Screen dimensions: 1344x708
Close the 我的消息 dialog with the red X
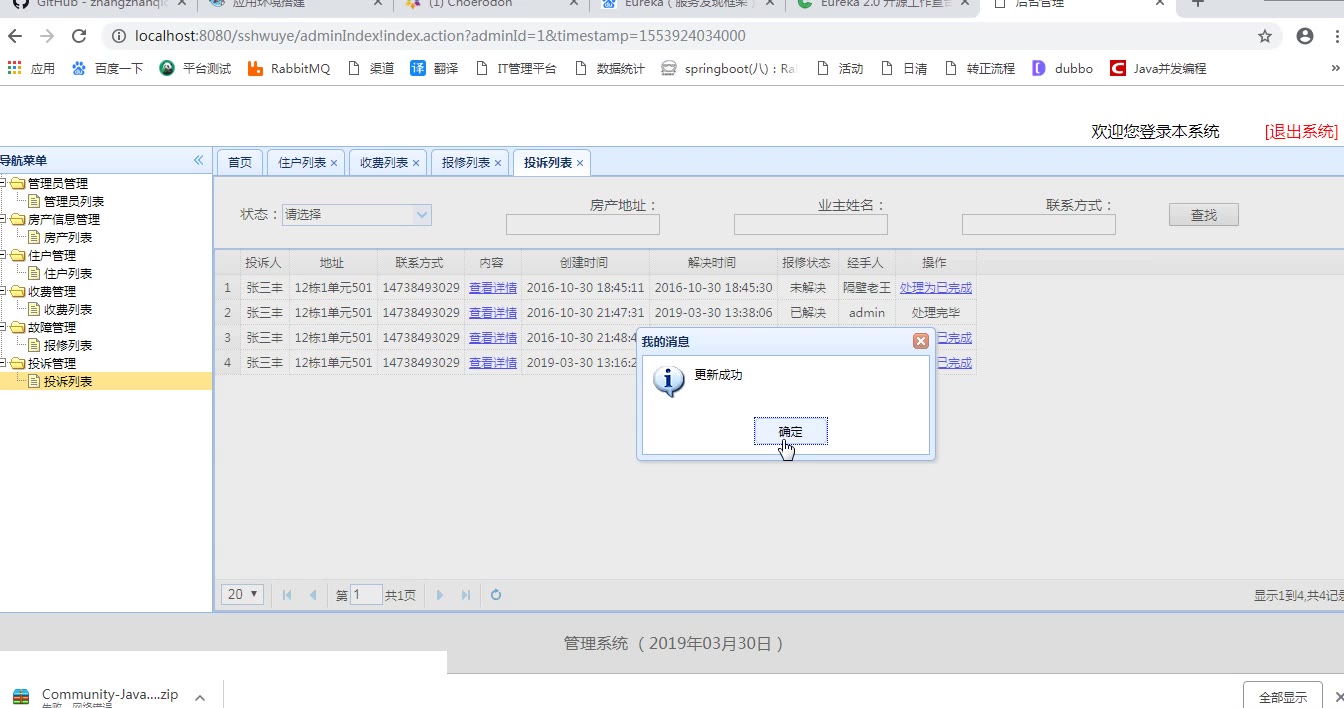coord(920,342)
